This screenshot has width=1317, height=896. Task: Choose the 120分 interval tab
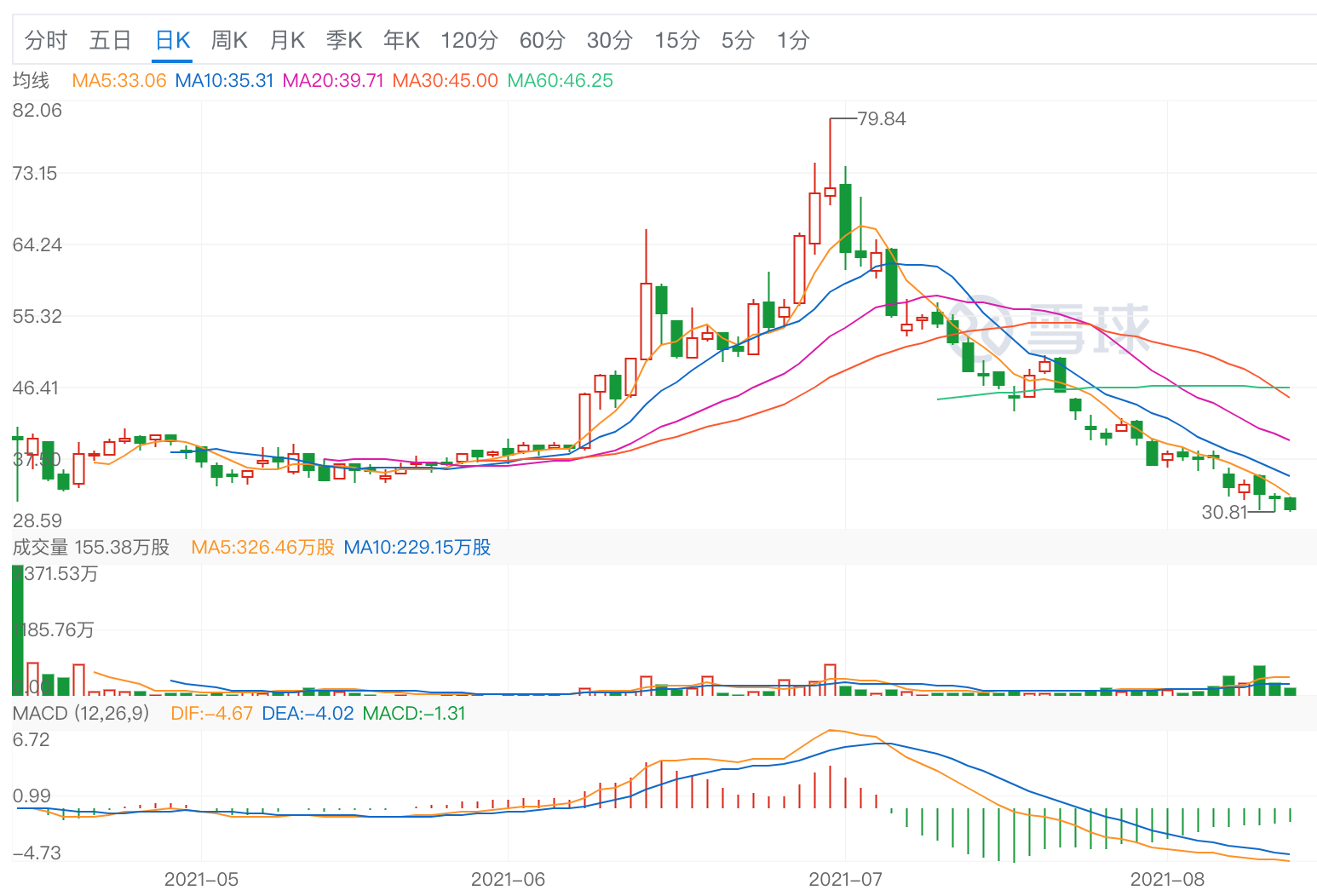(x=469, y=40)
